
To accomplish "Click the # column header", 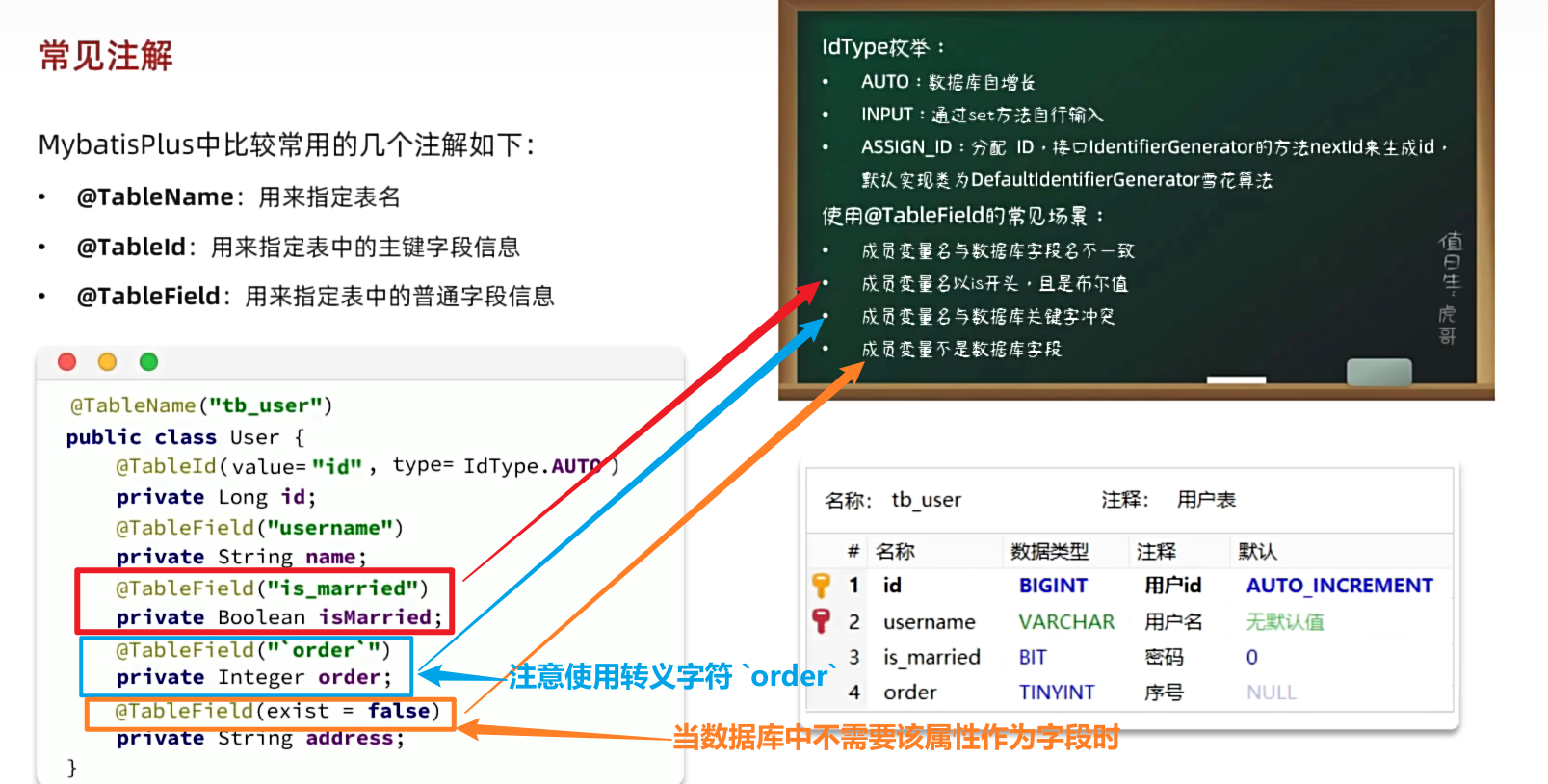I will 853,551.
